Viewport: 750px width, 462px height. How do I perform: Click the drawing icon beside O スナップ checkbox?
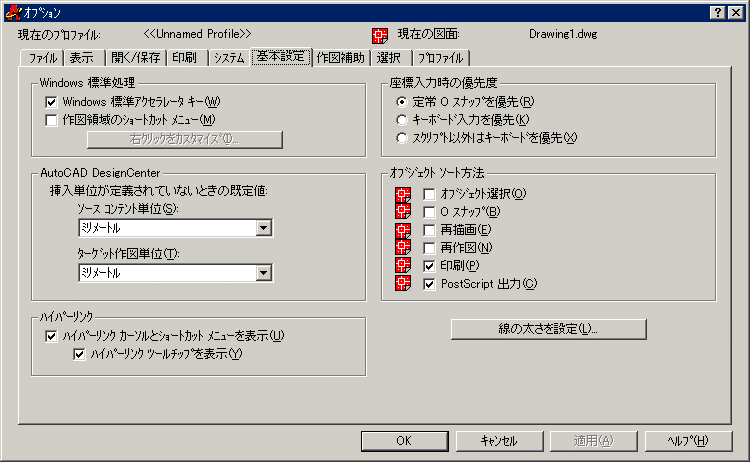(403, 212)
